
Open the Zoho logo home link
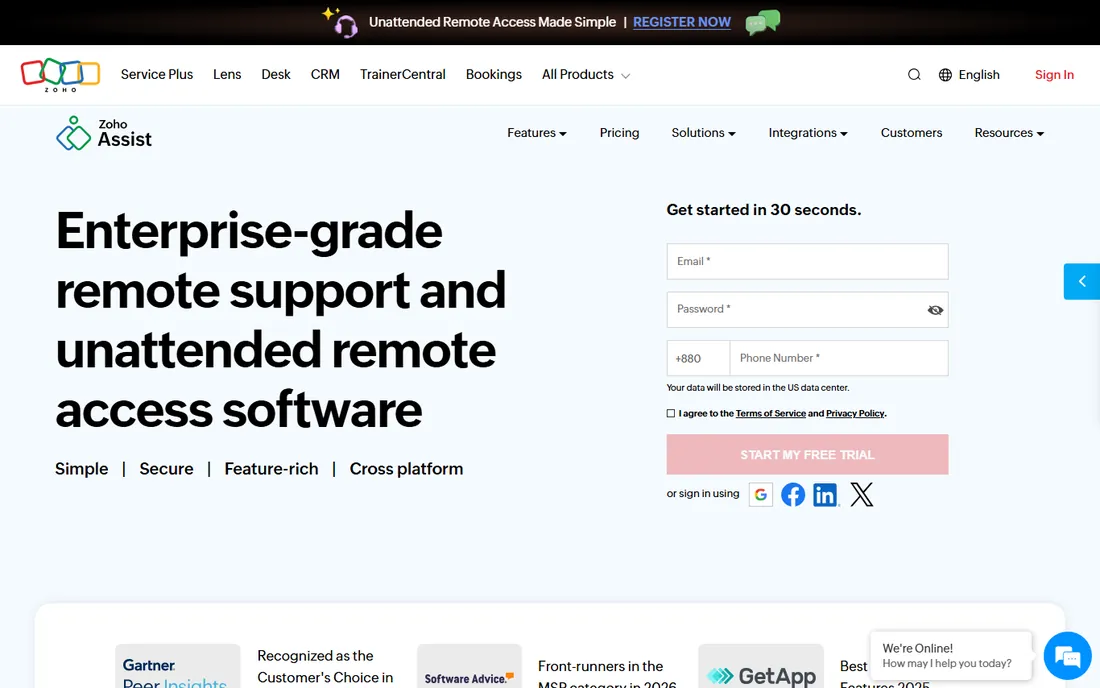pyautogui.click(x=60, y=75)
